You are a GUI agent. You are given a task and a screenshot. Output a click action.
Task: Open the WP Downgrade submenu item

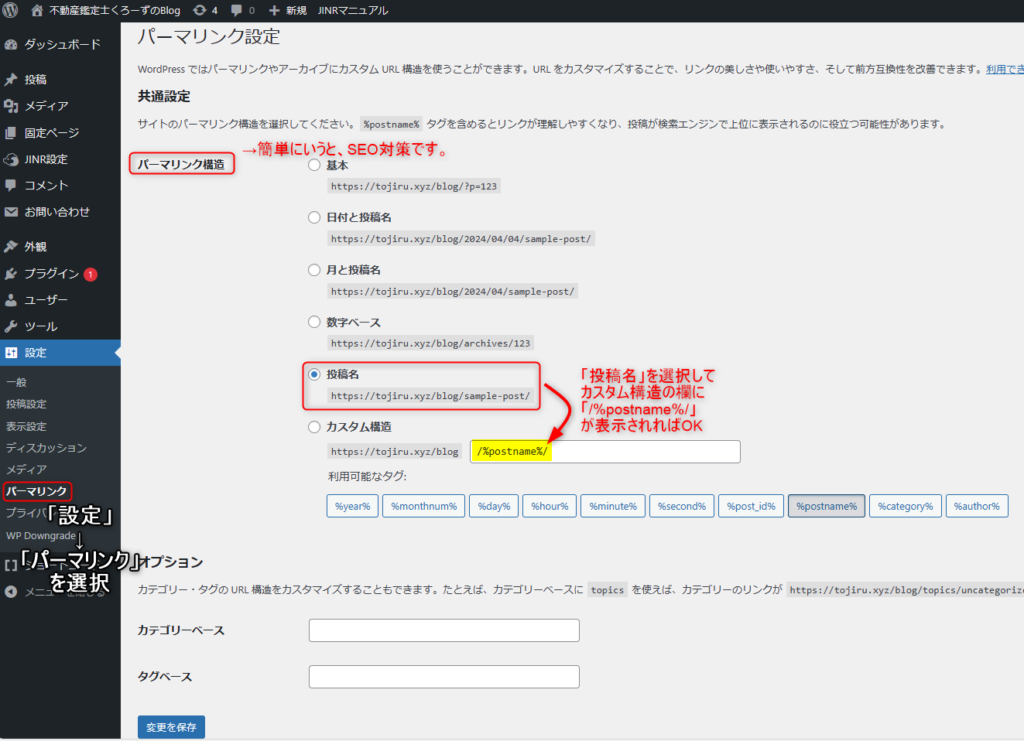point(41,535)
